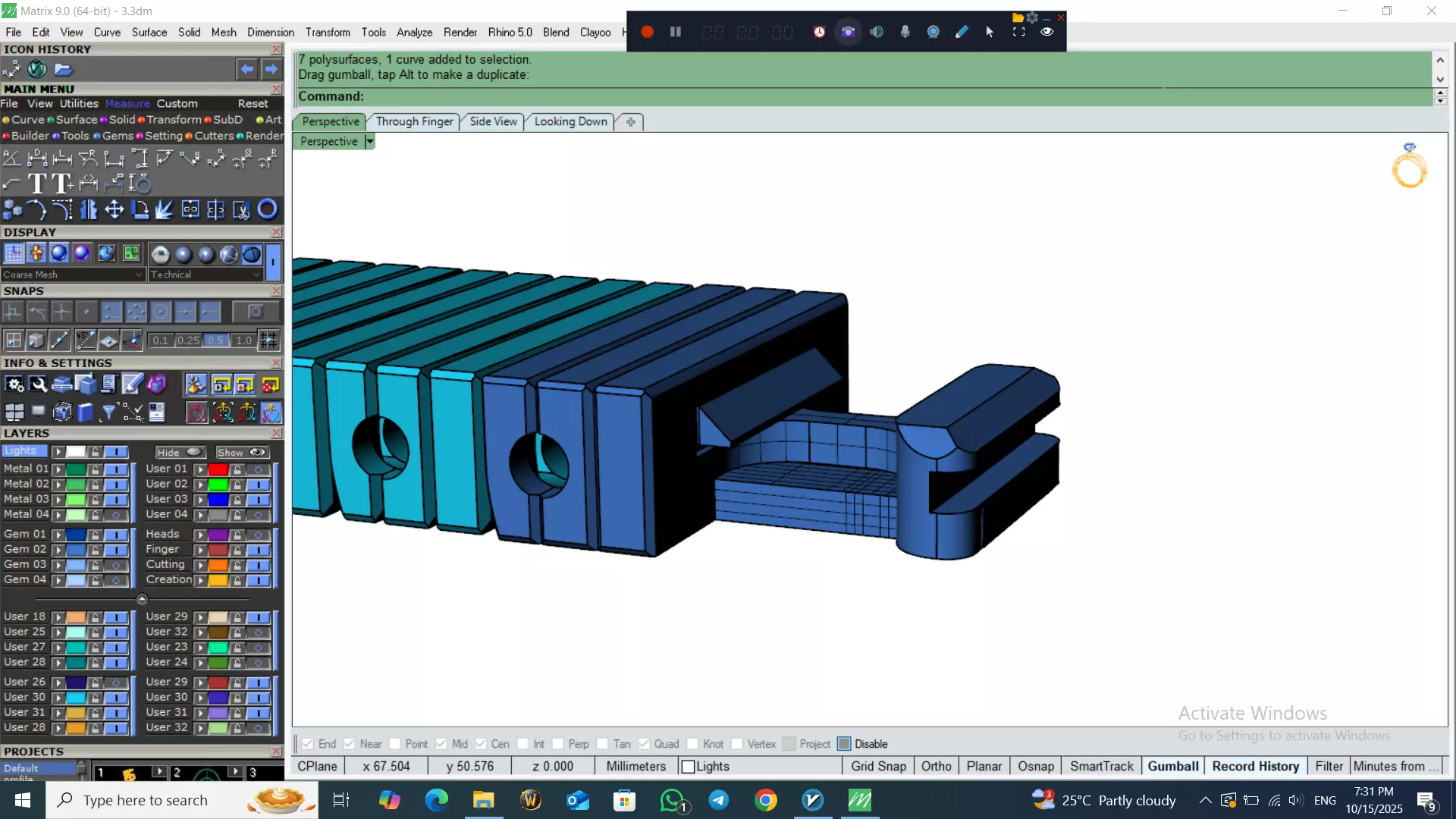This screenshot has width=1456, height=819.
Task: Click the Record History button
Action: 1255,766
